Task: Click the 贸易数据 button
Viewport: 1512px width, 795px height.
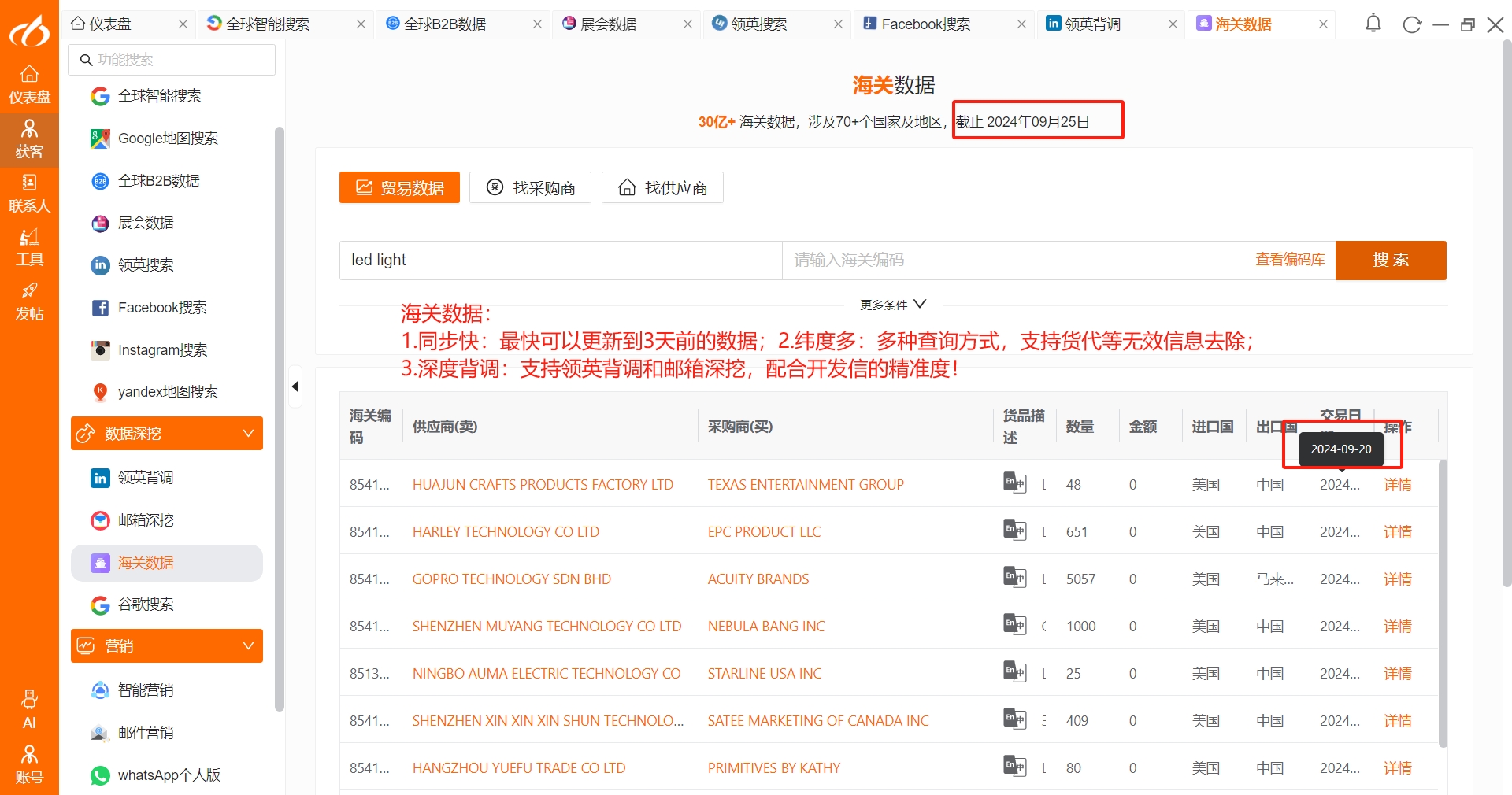Action: (399, 187)
